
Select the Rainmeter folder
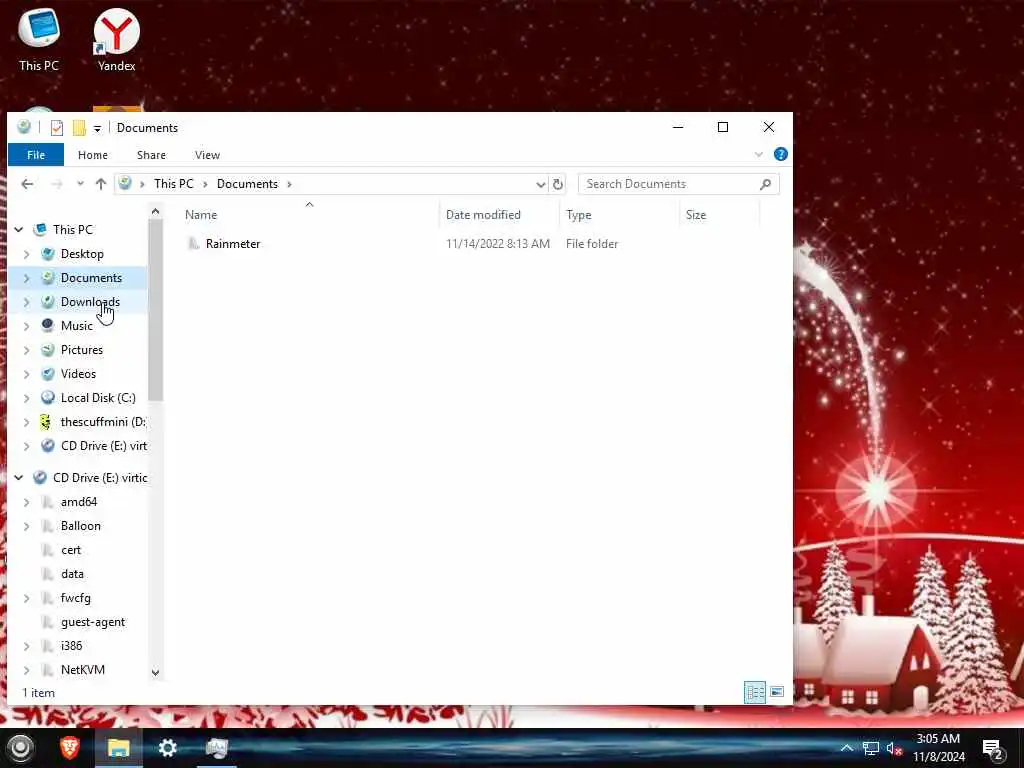pos(232,244)
